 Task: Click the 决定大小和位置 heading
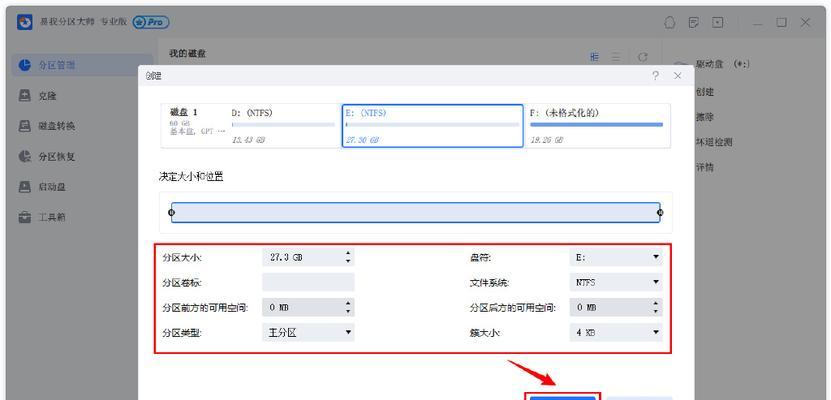(191, 177)
